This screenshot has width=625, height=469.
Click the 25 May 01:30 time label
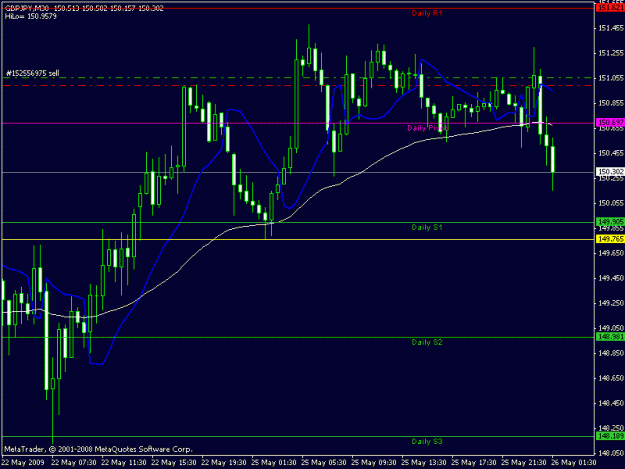[274, 463]
